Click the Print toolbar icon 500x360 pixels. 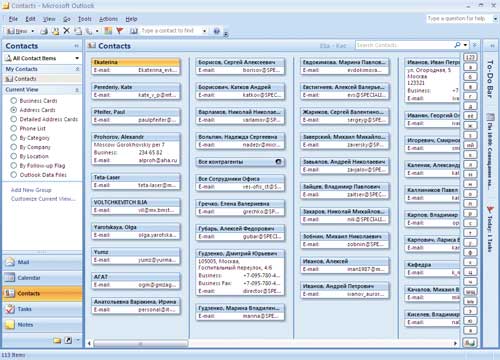[x=44, y=31]
